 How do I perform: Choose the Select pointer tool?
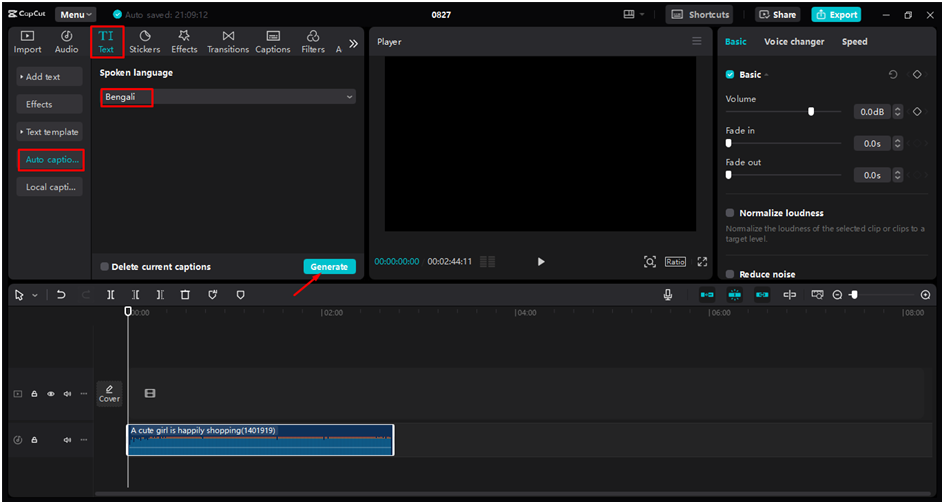(19, 295)
